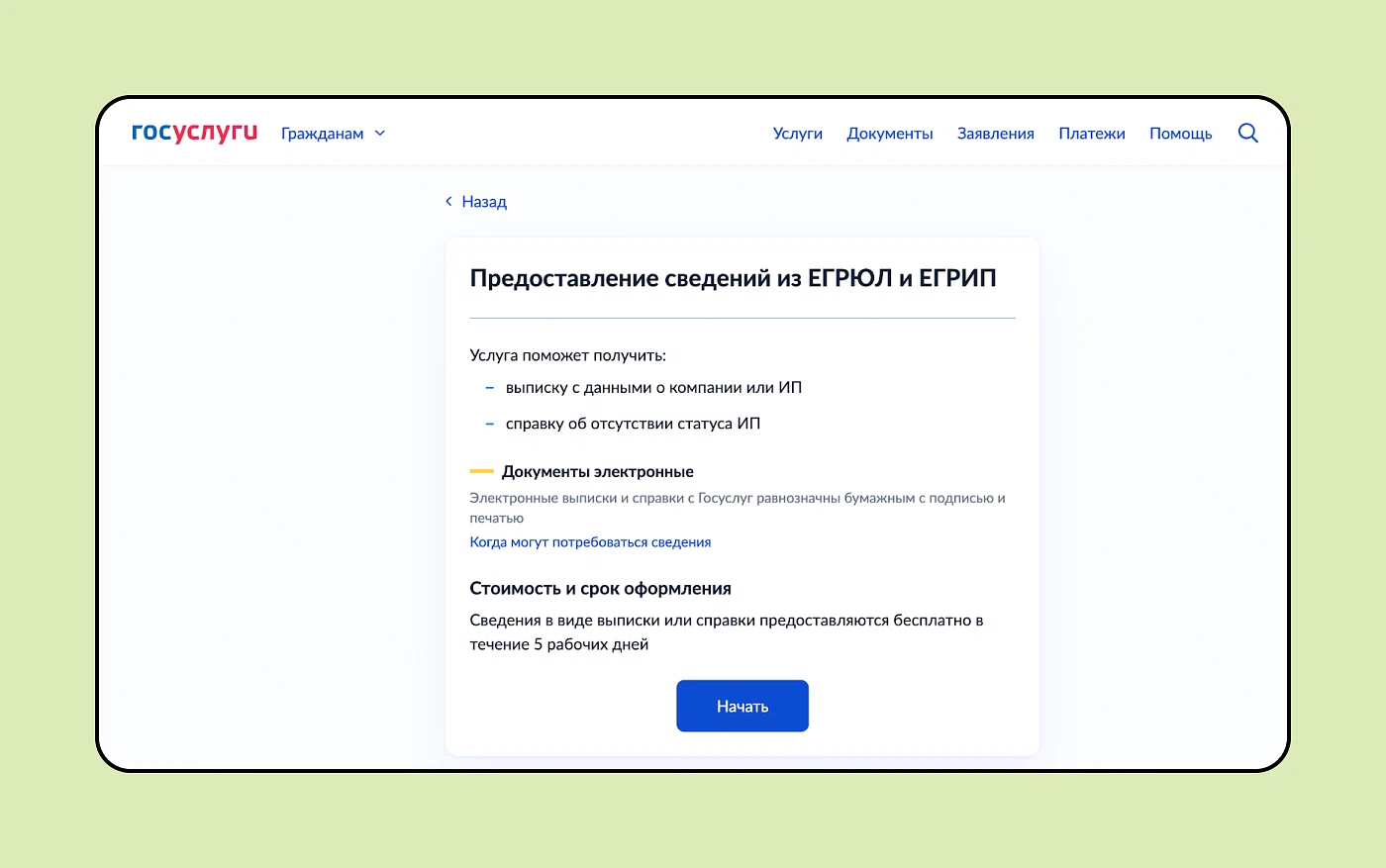Open link Когда могут потребоваться сведения
The image size is (1386, 868).
coord(590,542)
